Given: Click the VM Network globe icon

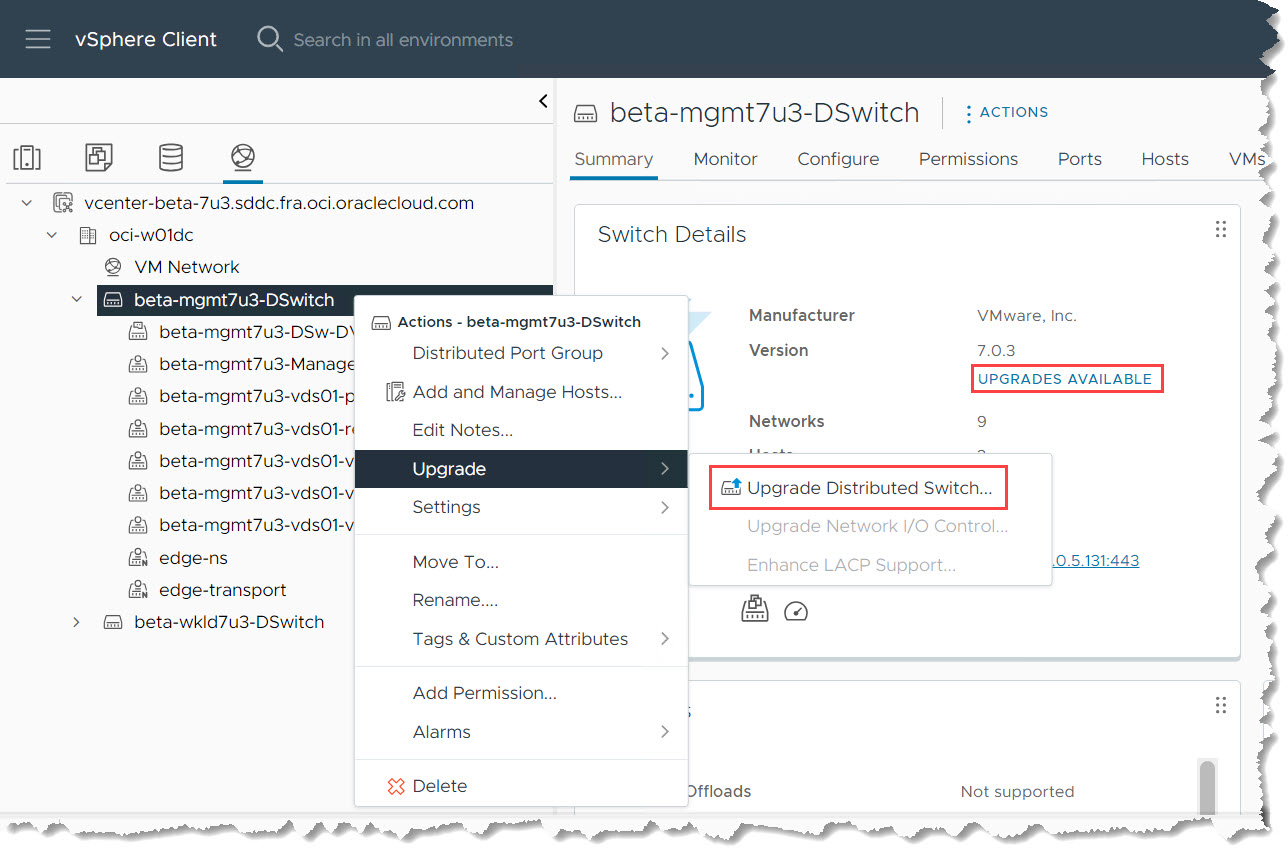Looking at the screenshot, I should tap(113, 267).
